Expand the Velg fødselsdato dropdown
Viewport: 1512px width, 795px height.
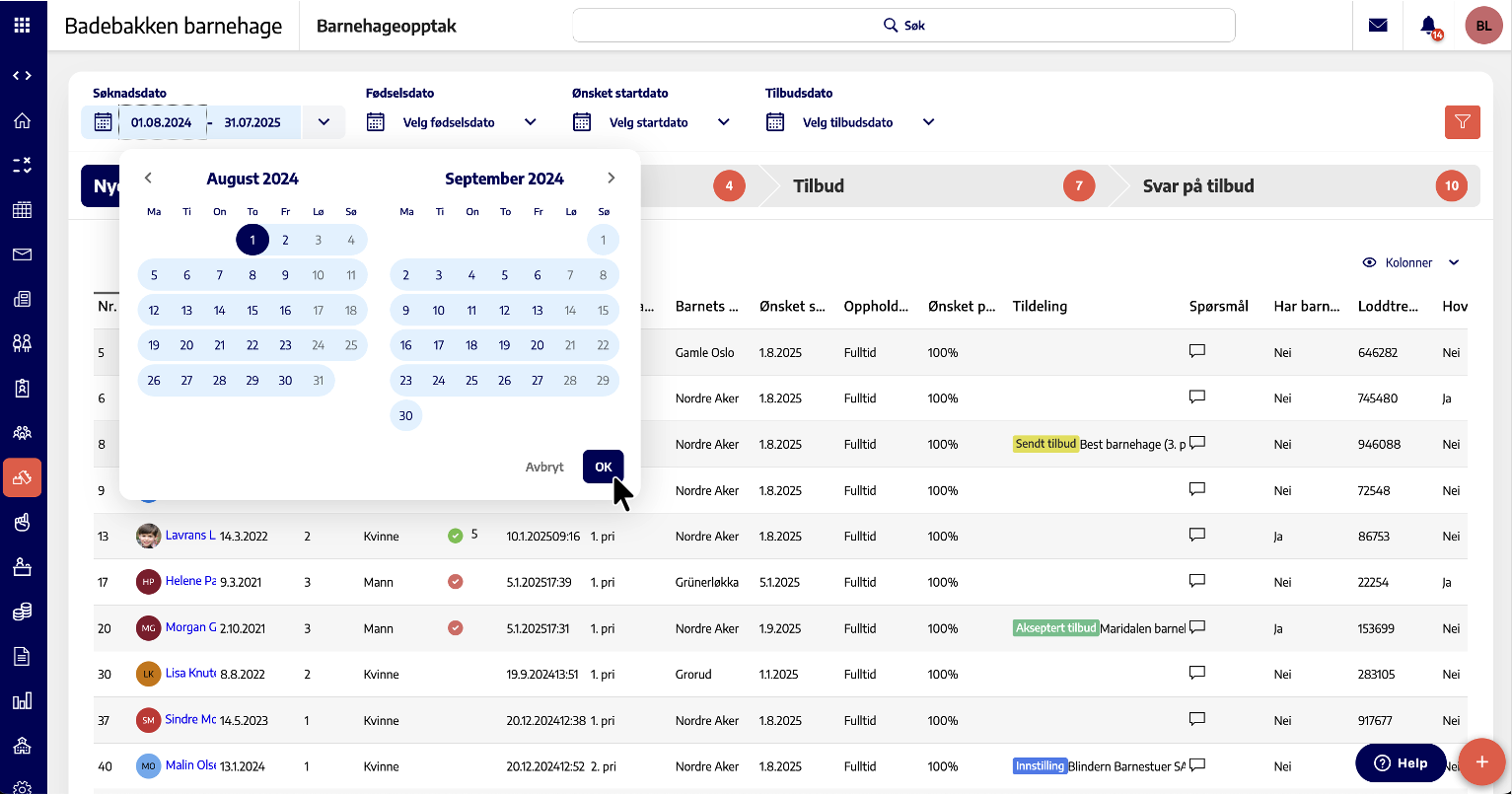[531, 122]
